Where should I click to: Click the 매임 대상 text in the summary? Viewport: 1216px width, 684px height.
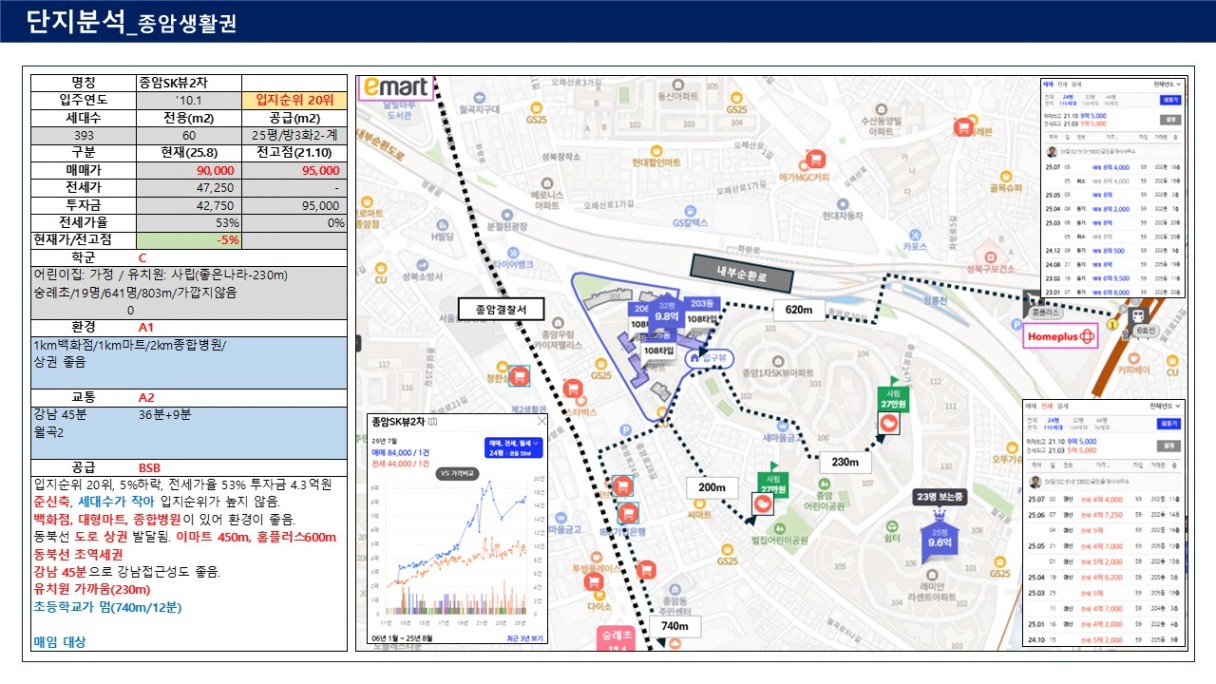click(x=60, y=641)
